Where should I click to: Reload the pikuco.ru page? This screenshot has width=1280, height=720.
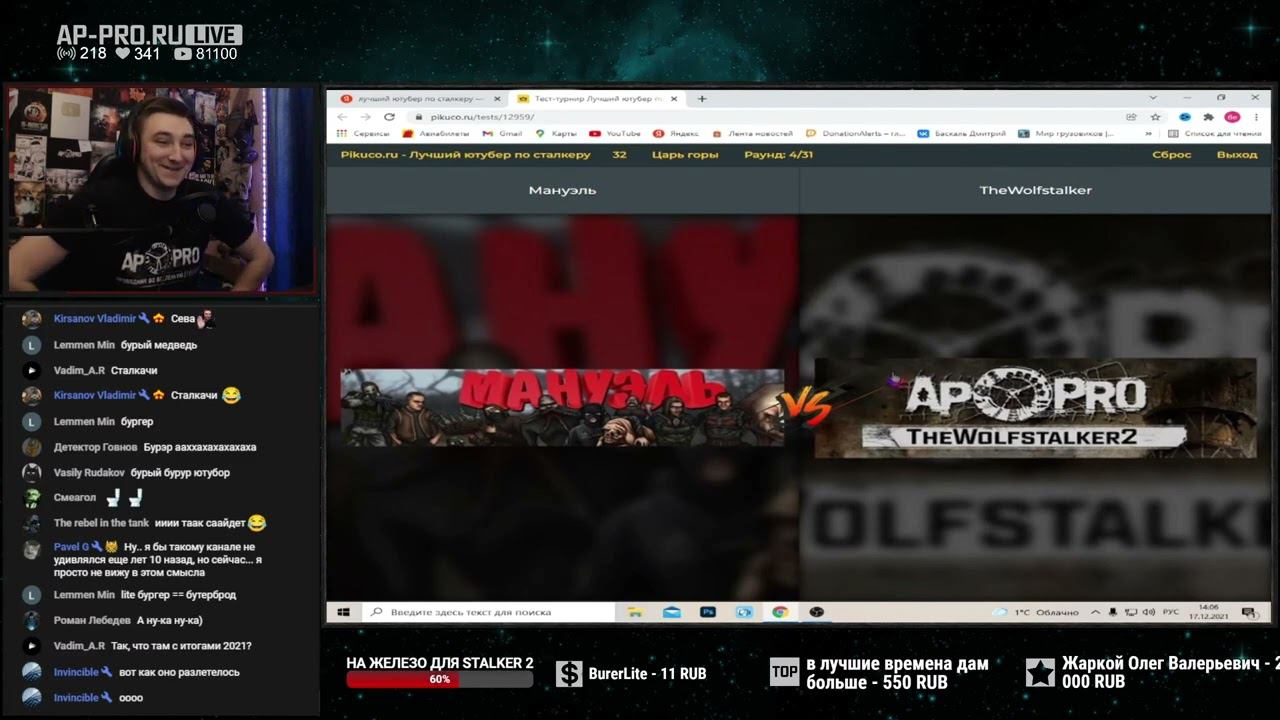[389, 117]
